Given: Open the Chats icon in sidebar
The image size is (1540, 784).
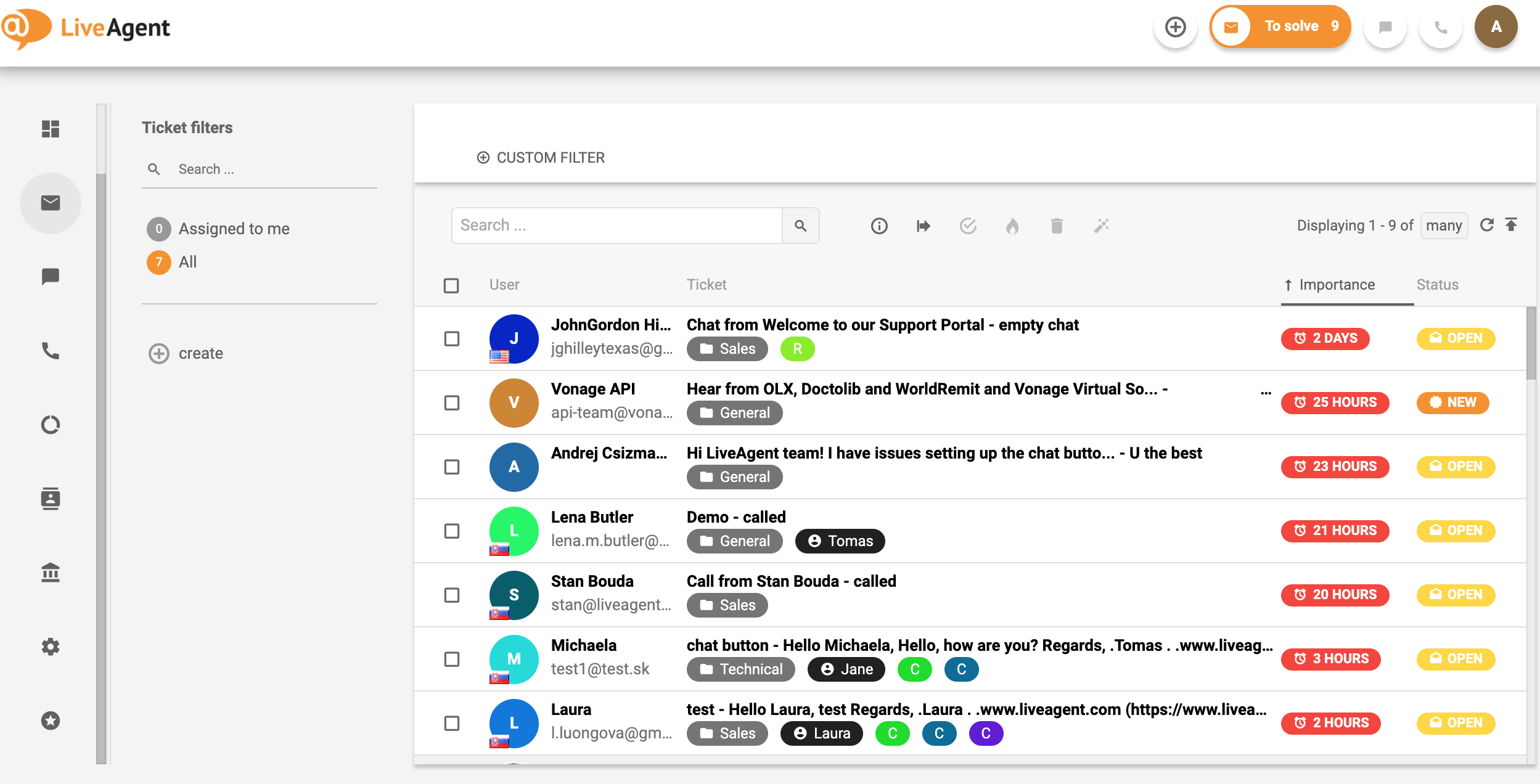Looking at the screenshot, I should click(x=51, y=277).
